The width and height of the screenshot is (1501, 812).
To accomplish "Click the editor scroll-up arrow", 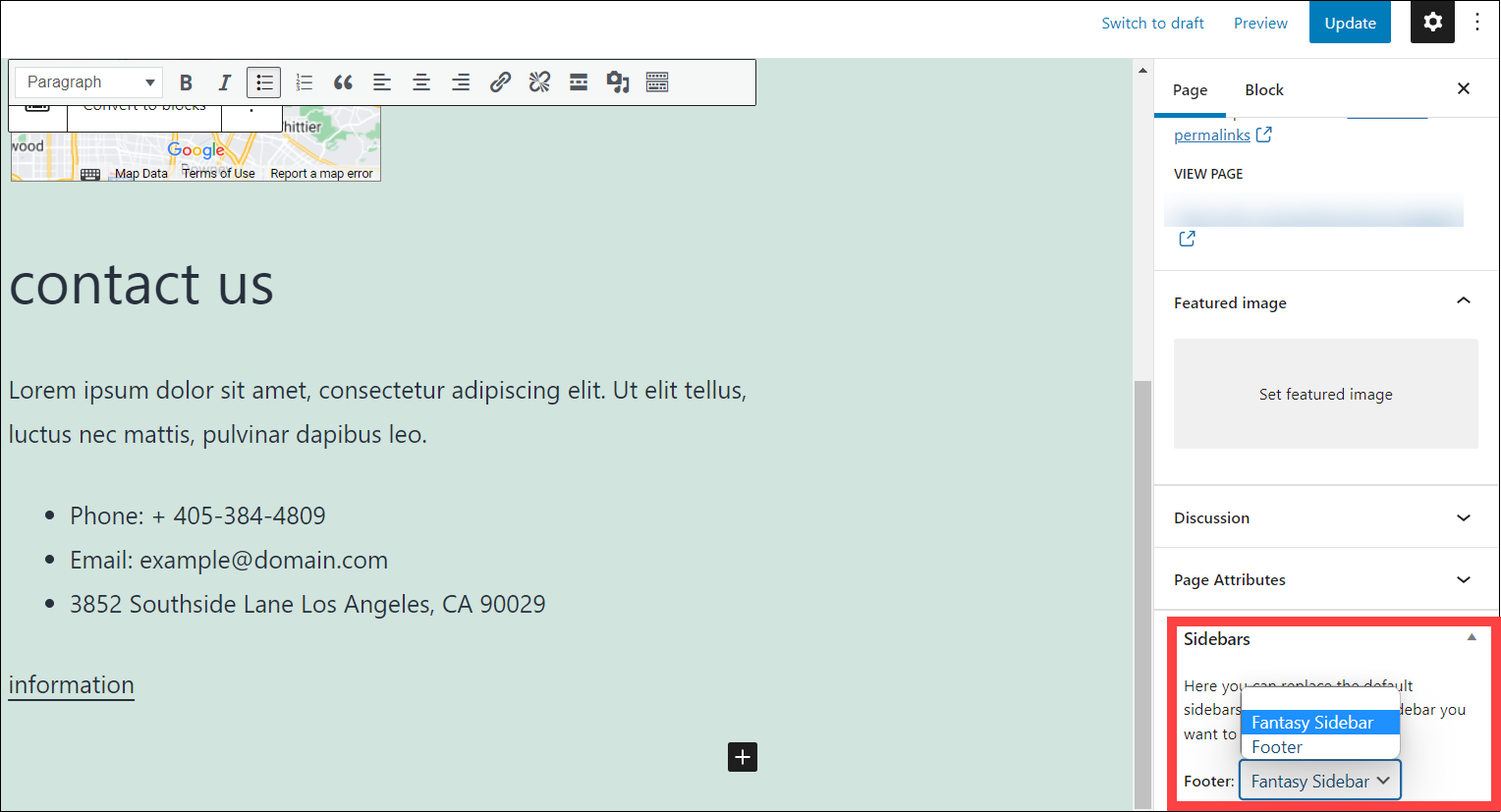I will [1142, 71].
